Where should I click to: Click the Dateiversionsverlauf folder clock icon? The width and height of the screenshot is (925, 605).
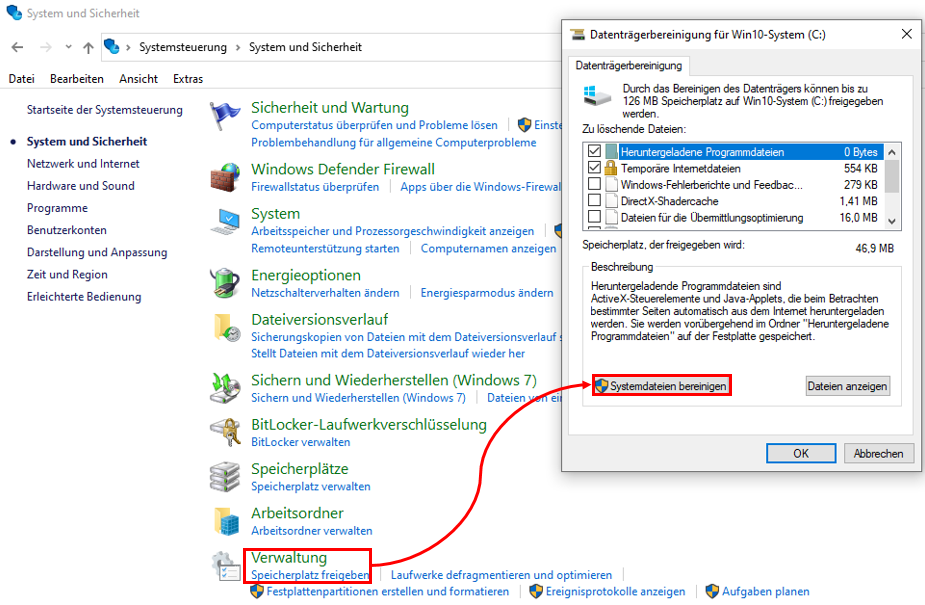coord(227,328)
